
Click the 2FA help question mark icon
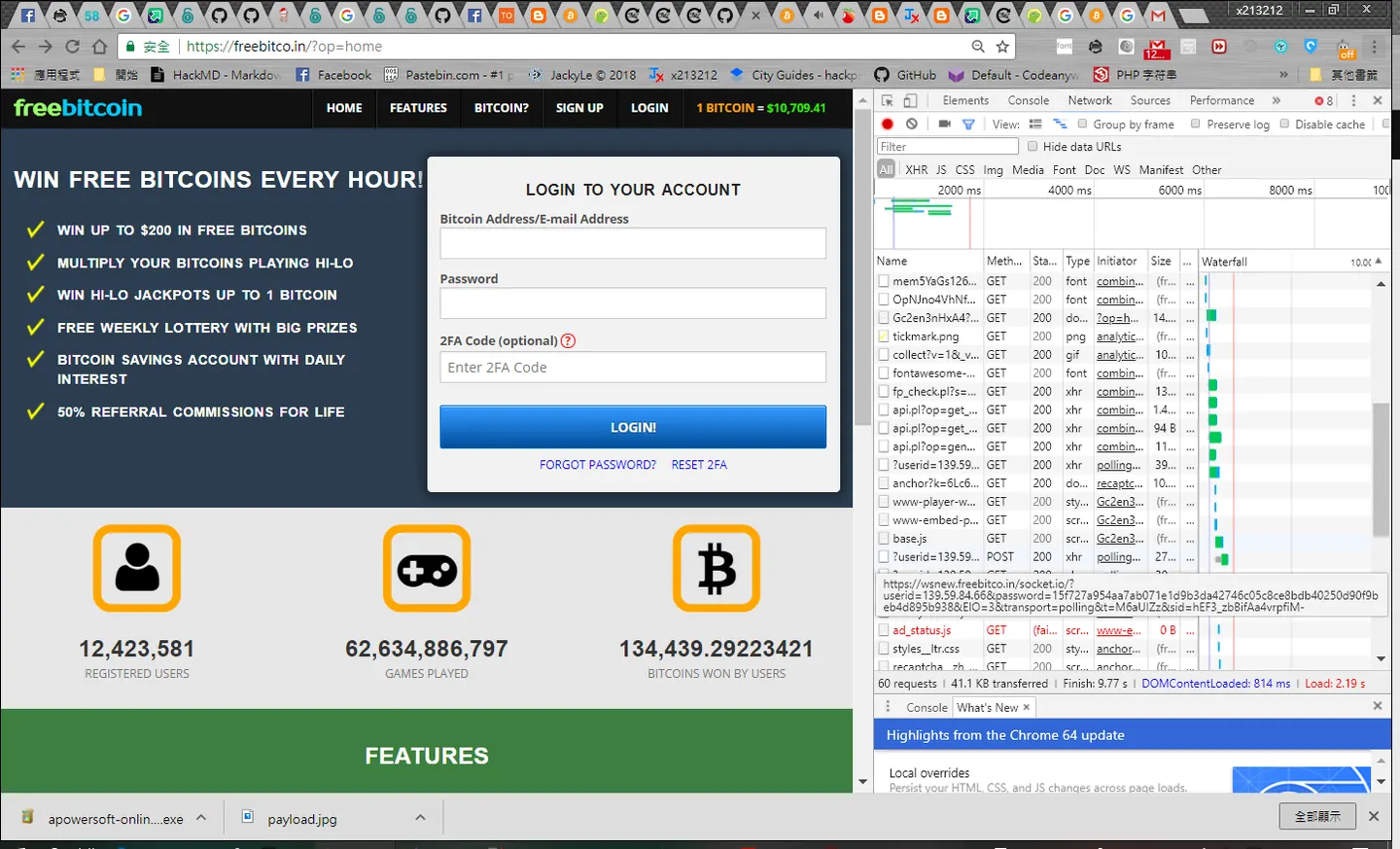pyautogui.click(x=569, y=340)
